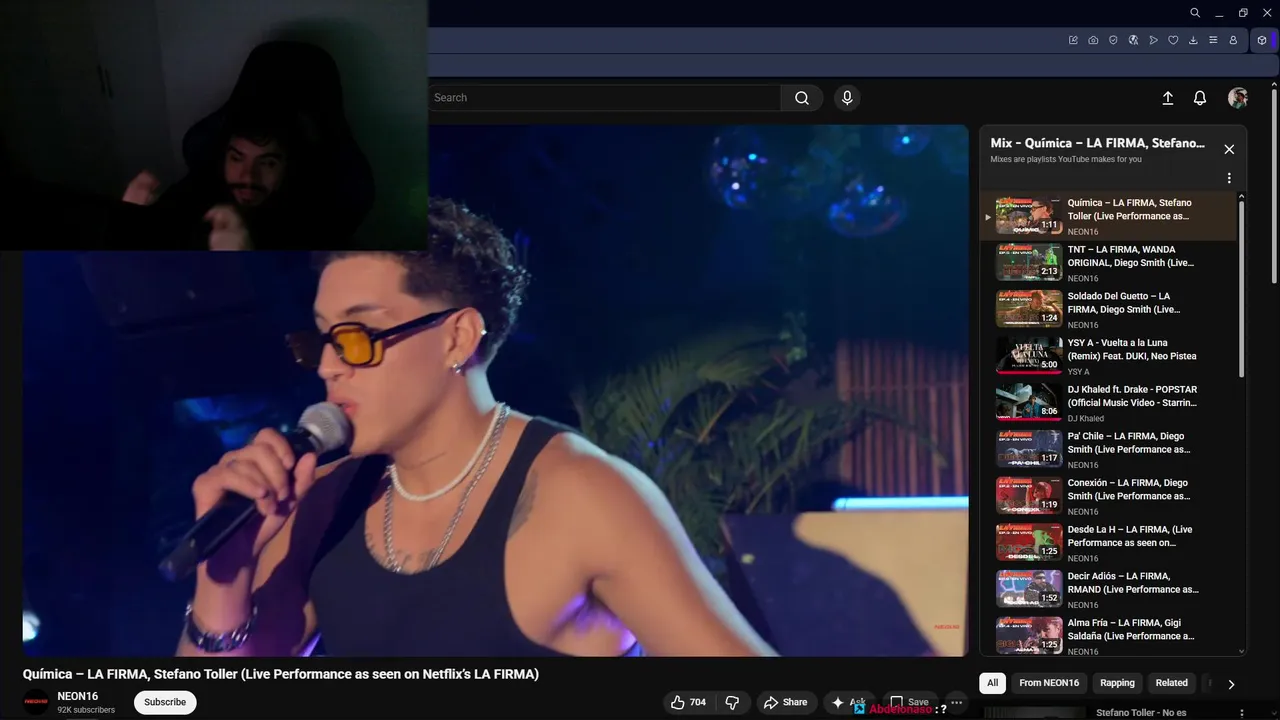This screenshot has height=720, width=1280.
Task: Open browser easy setup lines icon
Action: [x=1213, y=40]
